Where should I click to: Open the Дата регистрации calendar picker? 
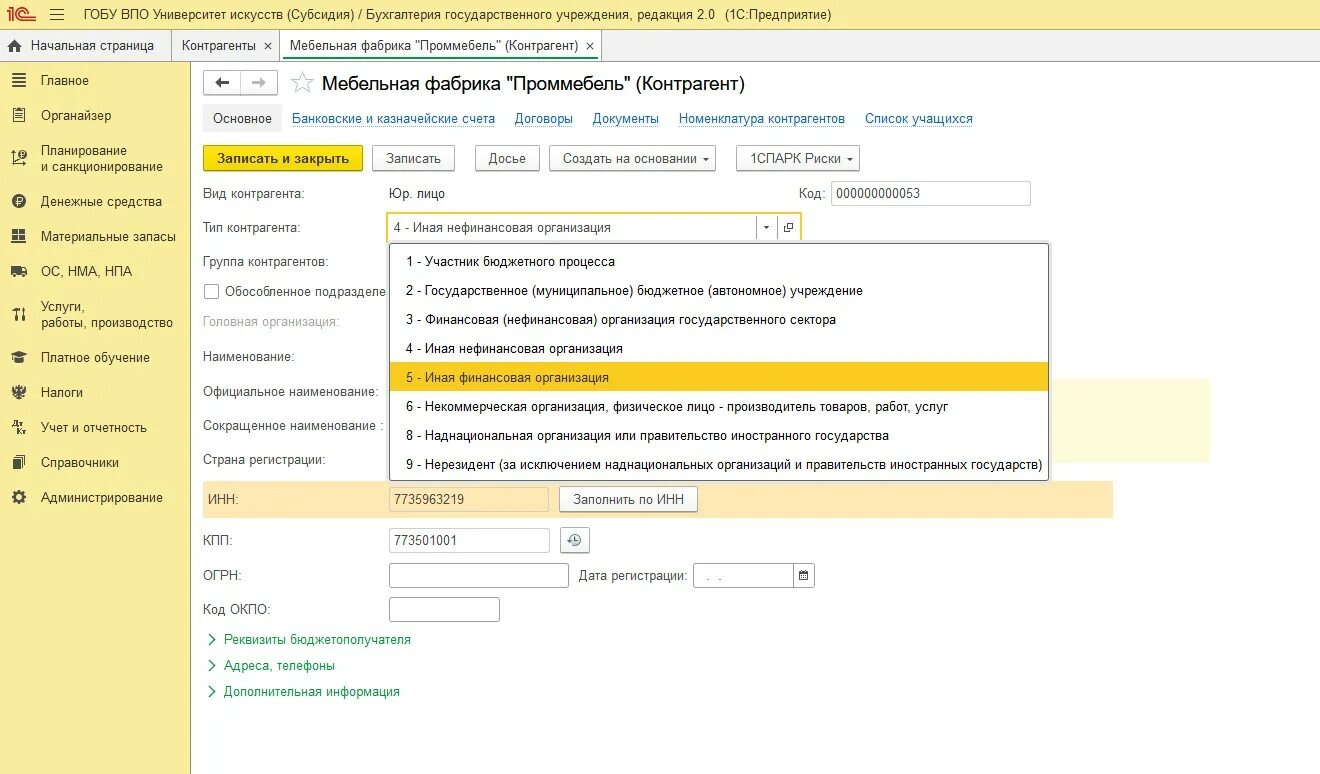tap(804, 576)
